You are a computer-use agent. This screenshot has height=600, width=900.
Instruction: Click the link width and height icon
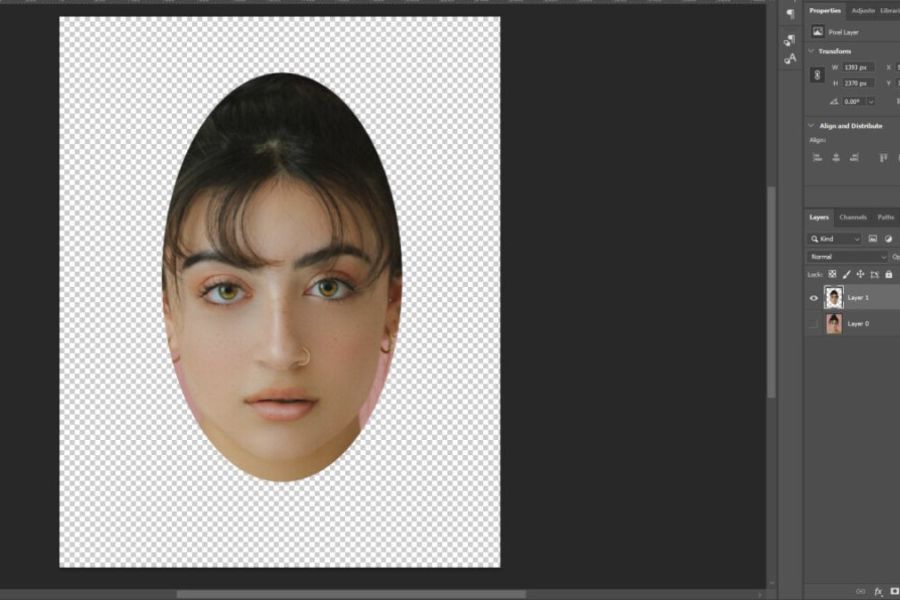pos(816,75)
